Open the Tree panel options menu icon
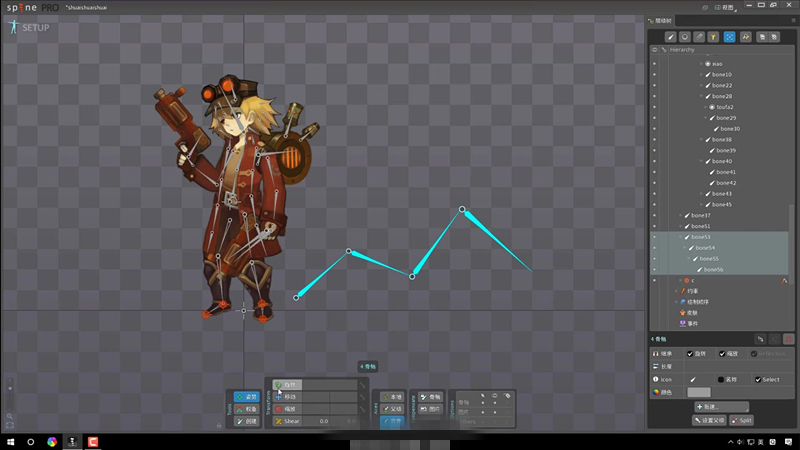The height and width of the screenshot is (450, 800). 793,20
